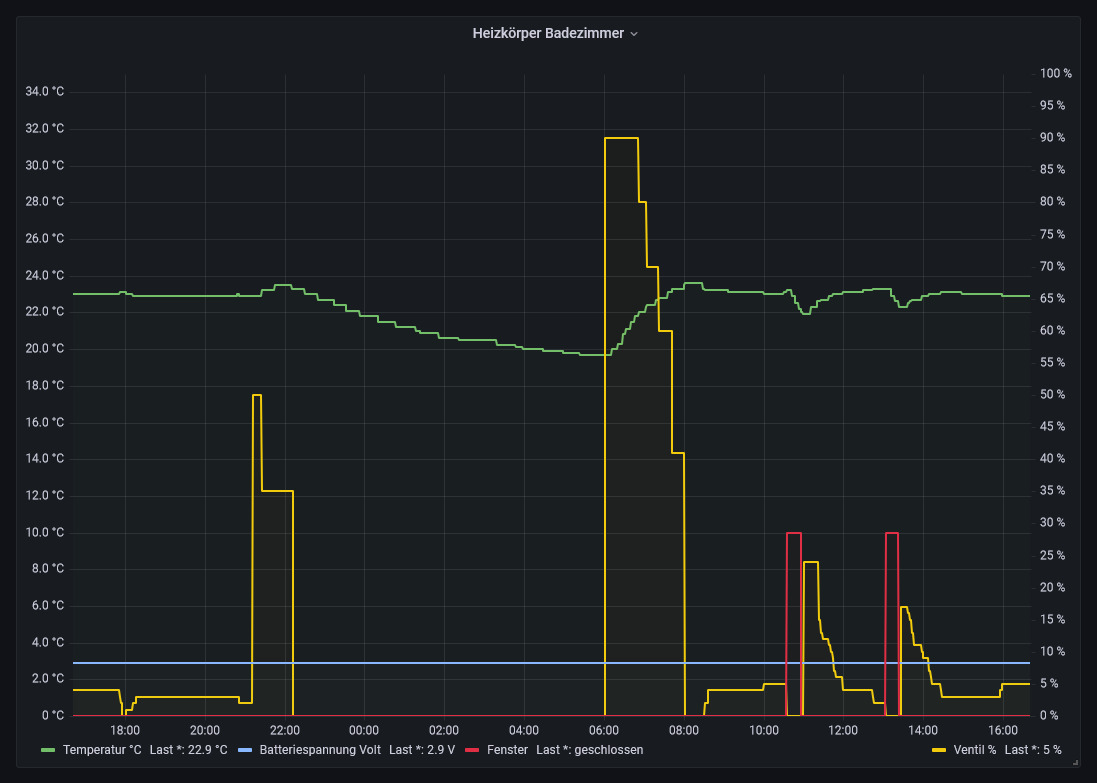Click the 00:00 x-axis time label
This screenshot has height=783, width=1097.
pyautogui.click(x=364, y=731)
